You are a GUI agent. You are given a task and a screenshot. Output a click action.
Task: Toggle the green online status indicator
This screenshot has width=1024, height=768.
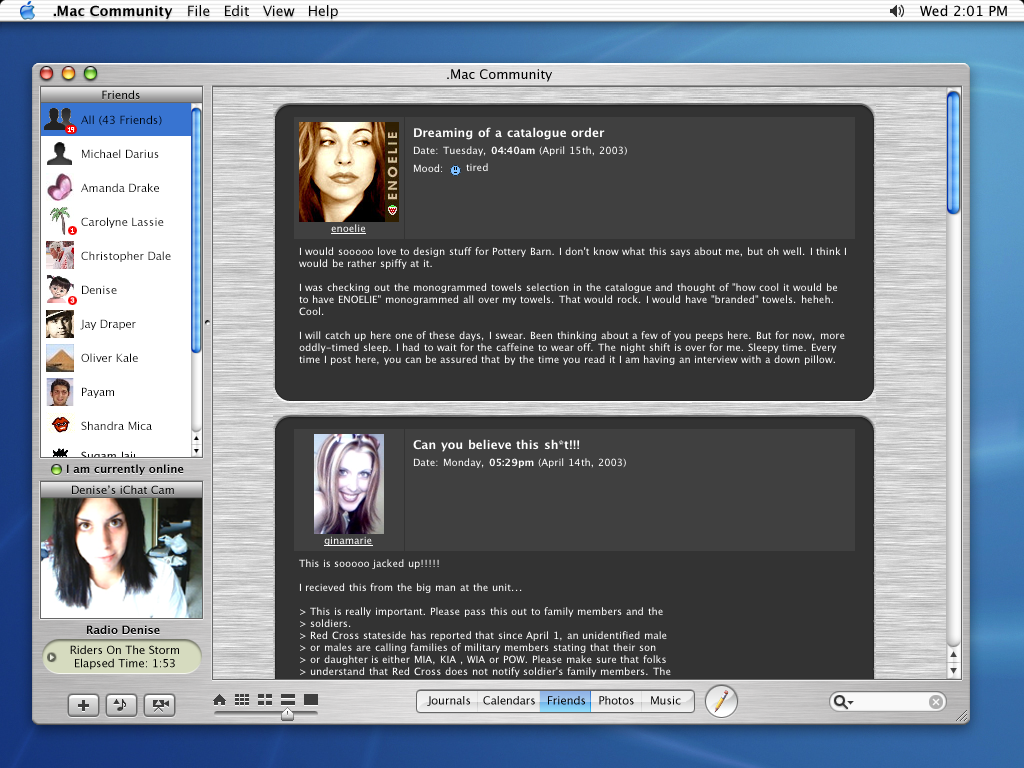(x=57, y=470)
